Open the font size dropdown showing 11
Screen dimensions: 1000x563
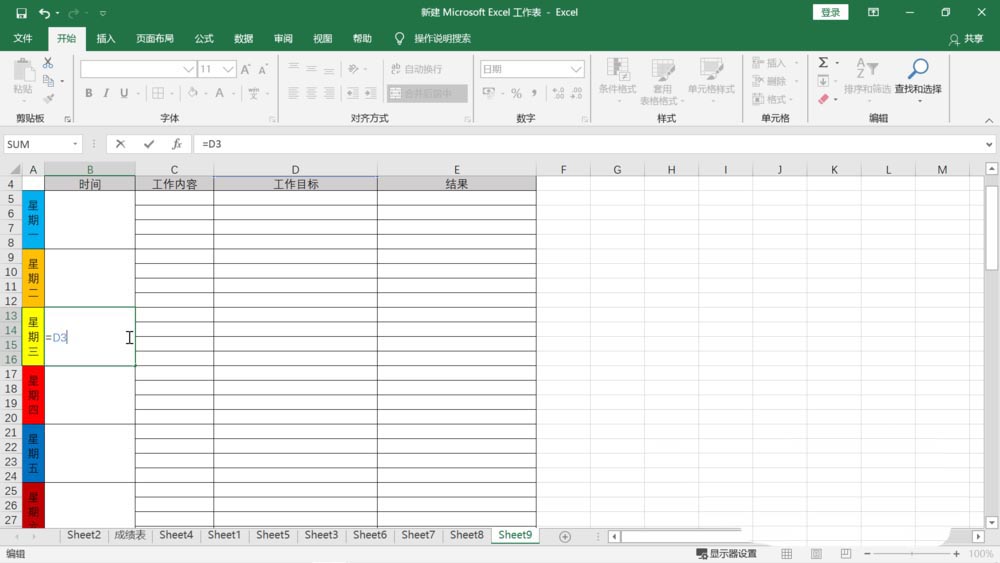(x=228, y=69)
